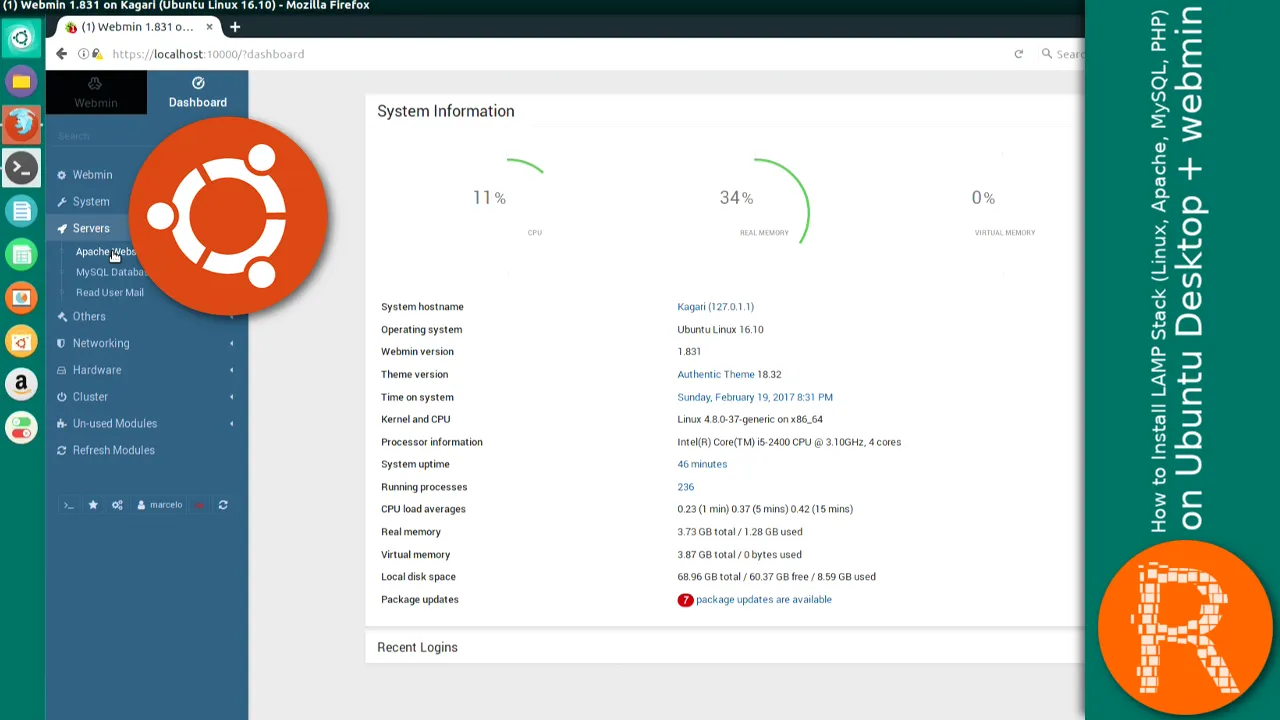Open Ubuntu Software from the dock
The height and width of the screenshot is (720, 1280).
click(21, 341)
